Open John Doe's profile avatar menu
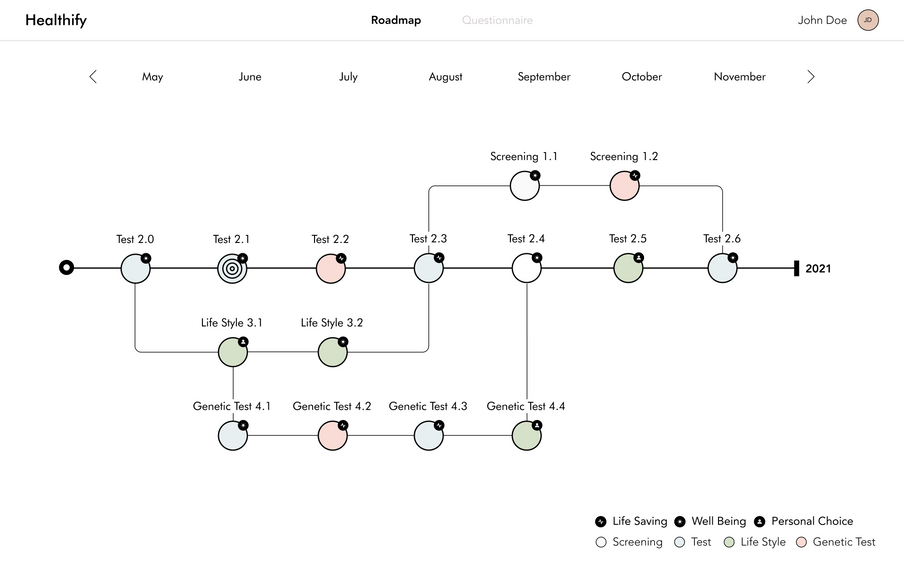 click(868, 20)
